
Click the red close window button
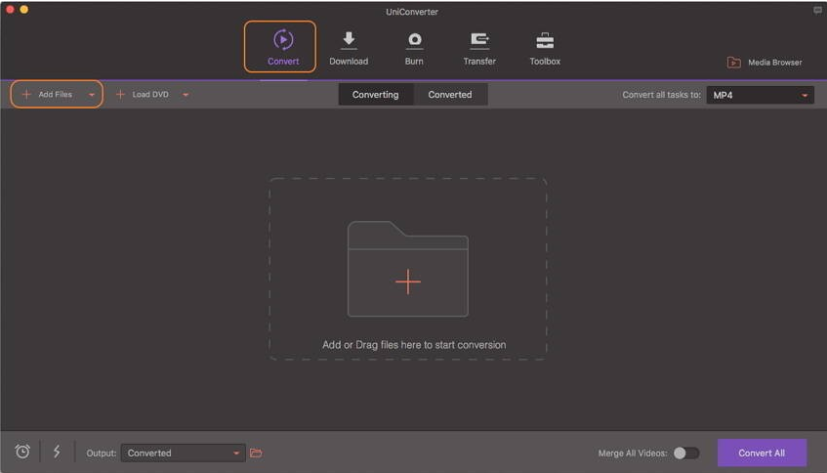coord(10,9)
